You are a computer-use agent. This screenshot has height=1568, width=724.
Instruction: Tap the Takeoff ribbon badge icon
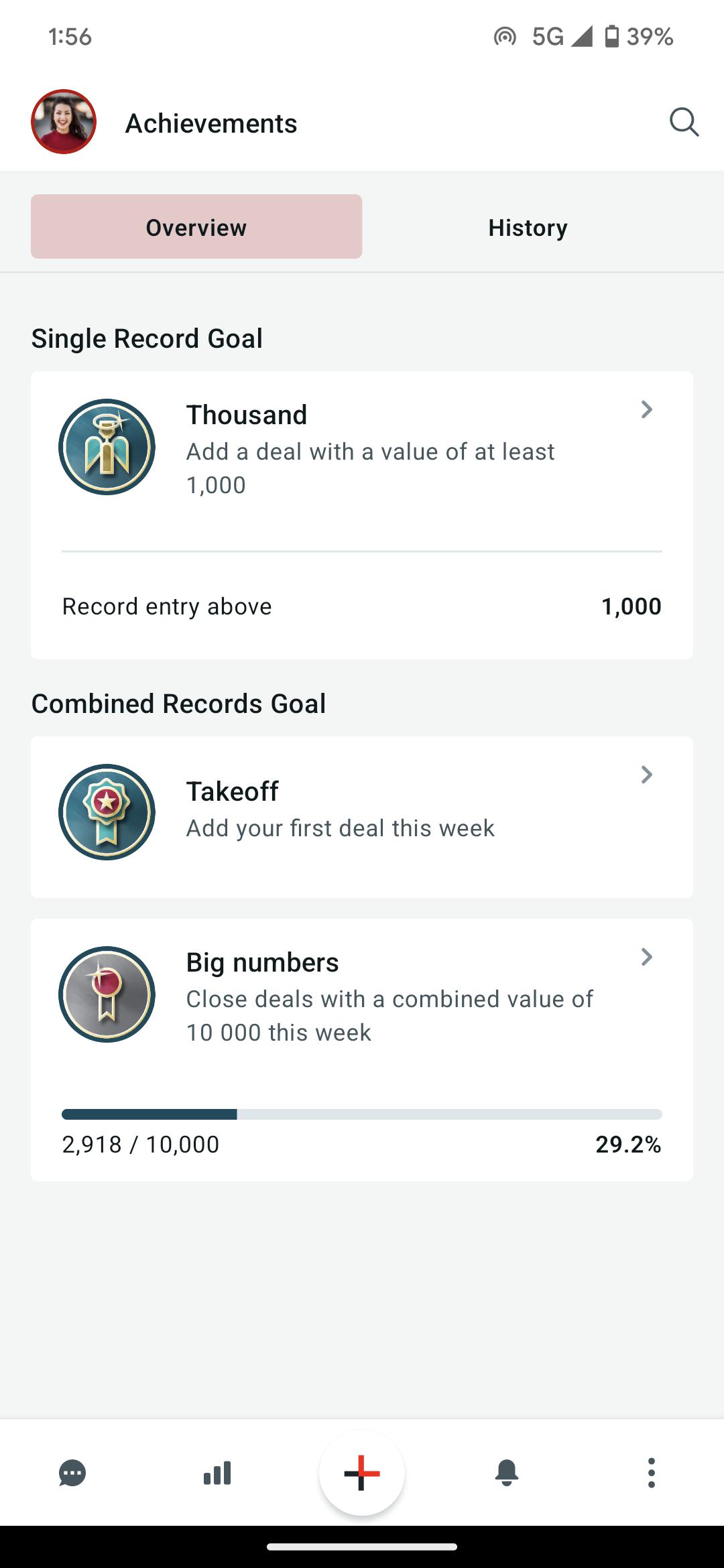click(x=107, y=812)
